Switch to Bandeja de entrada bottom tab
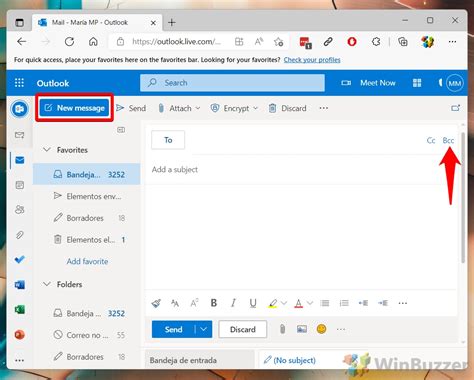Screen dimensions: 474x380 point(199,360)
